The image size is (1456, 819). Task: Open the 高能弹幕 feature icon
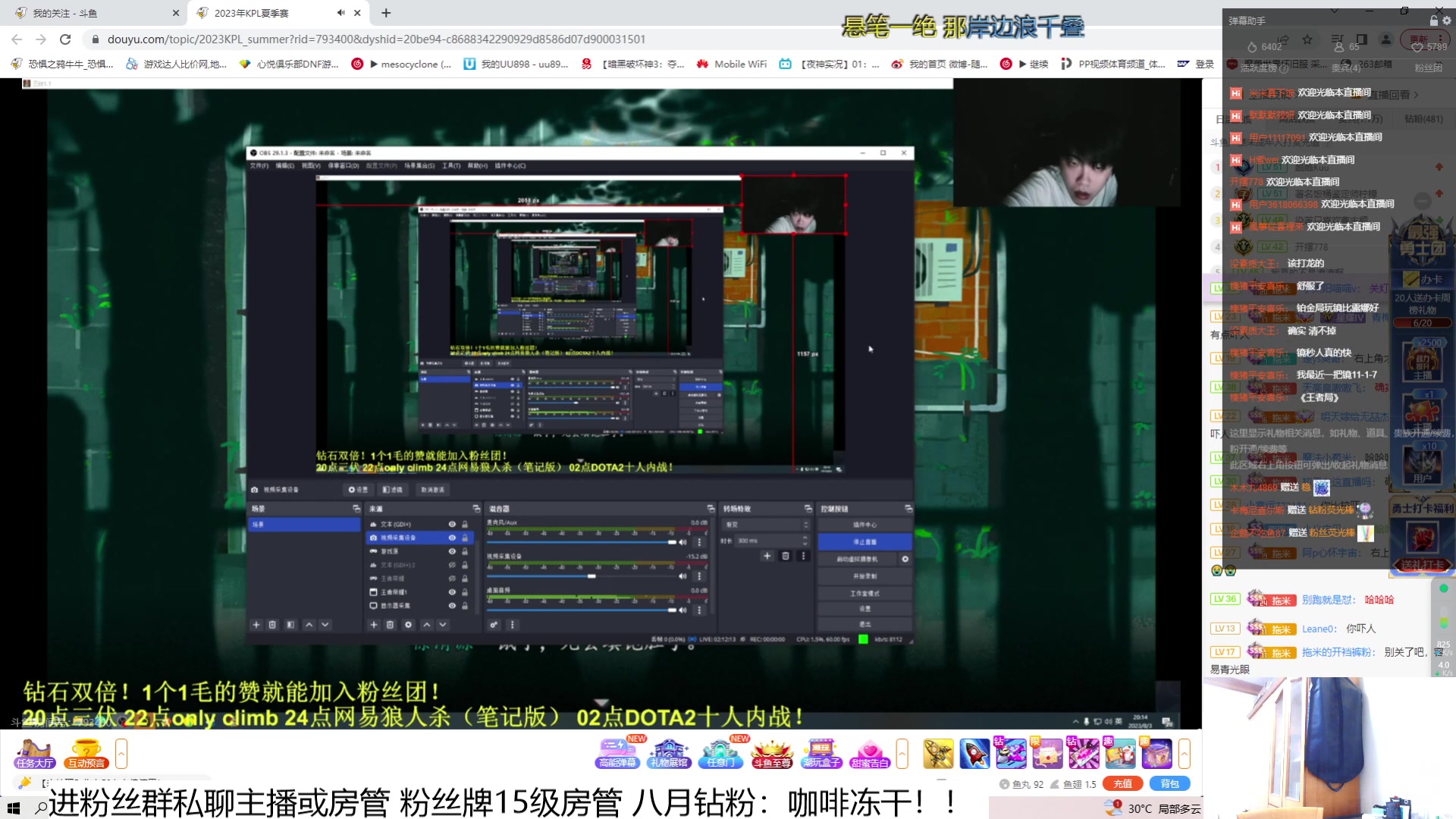coord(618,753)
